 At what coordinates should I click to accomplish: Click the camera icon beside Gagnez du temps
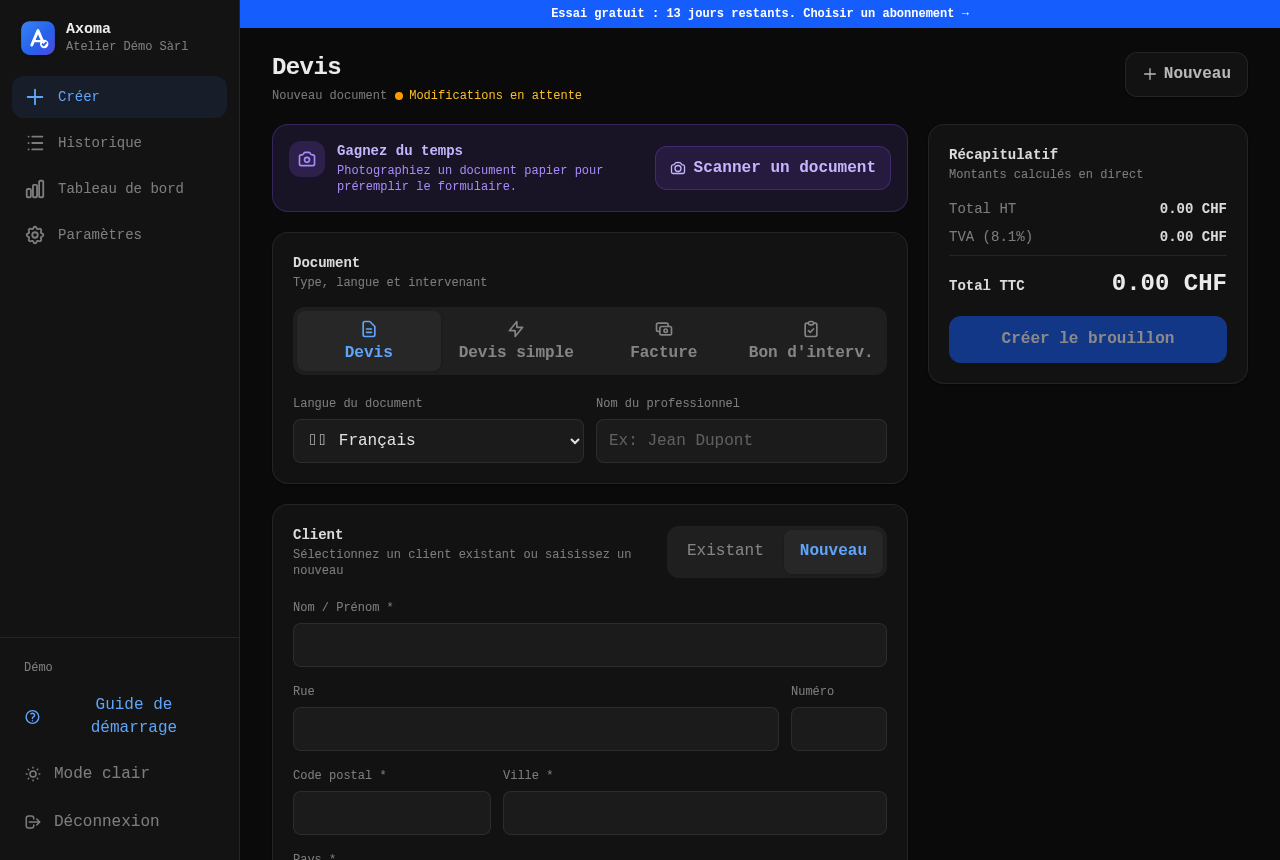[x=307, y=159]
